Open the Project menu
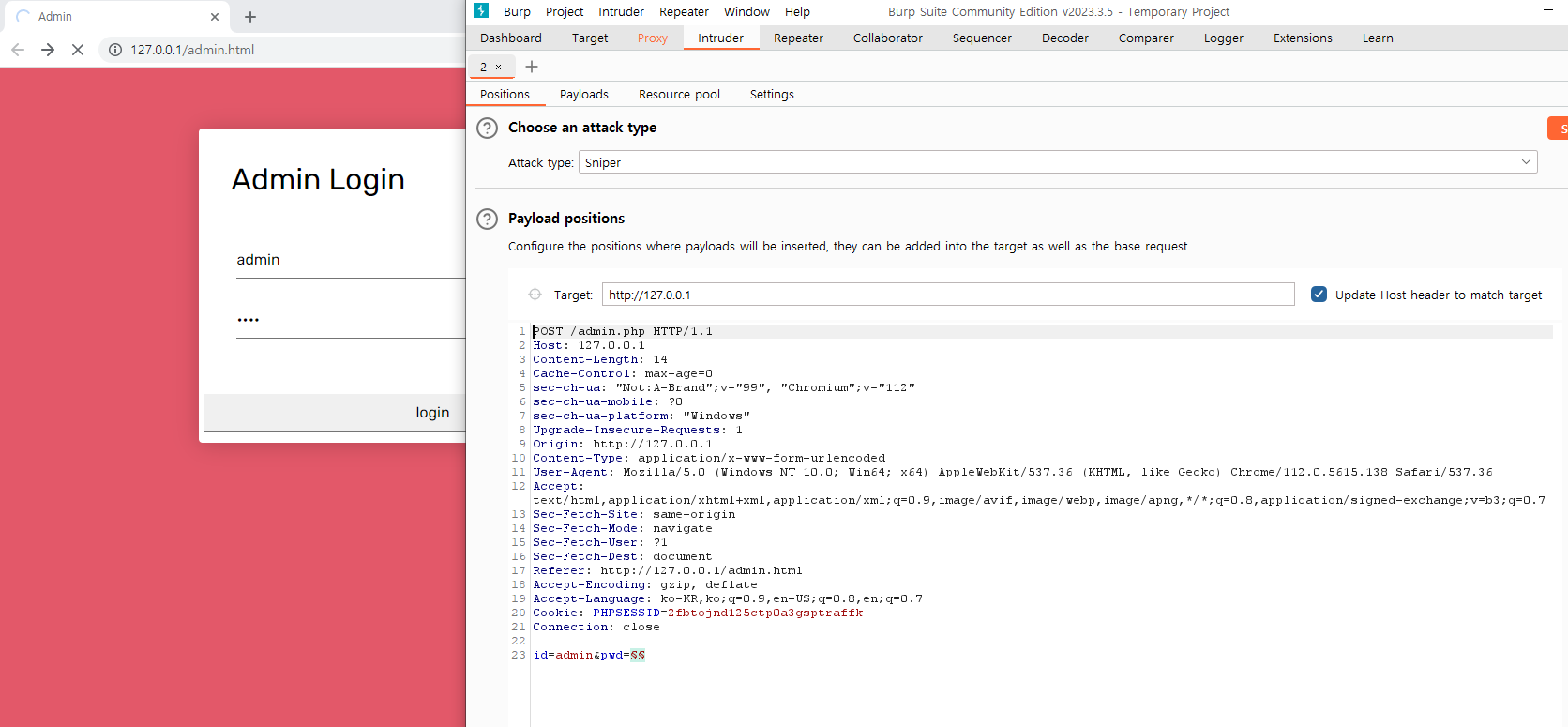This screenshot has height=727, width=1568. 565,11
